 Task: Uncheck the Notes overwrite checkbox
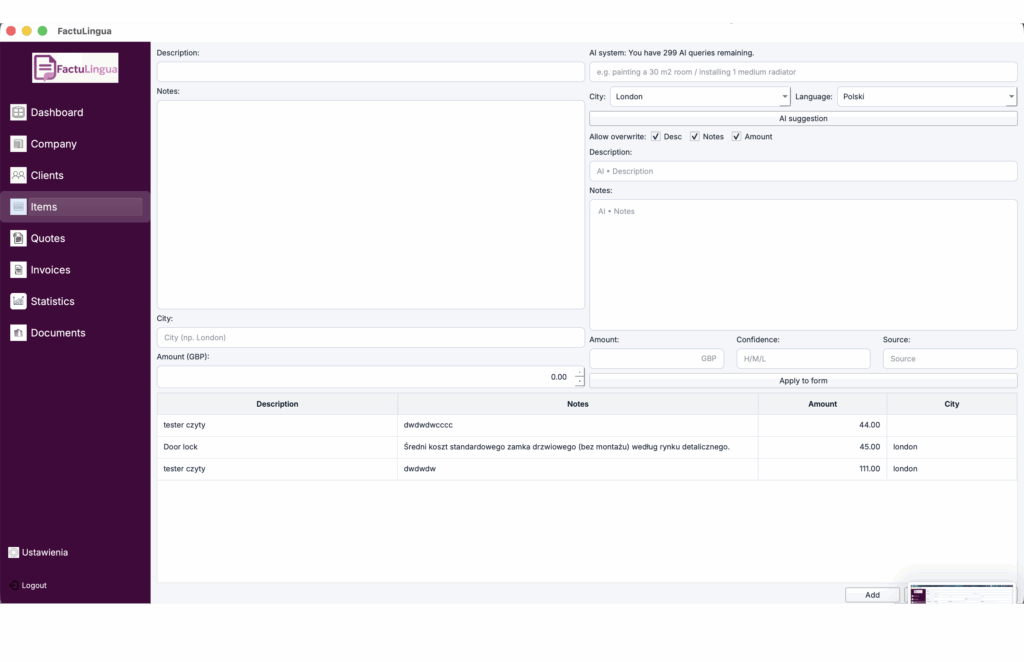point(695,137)
